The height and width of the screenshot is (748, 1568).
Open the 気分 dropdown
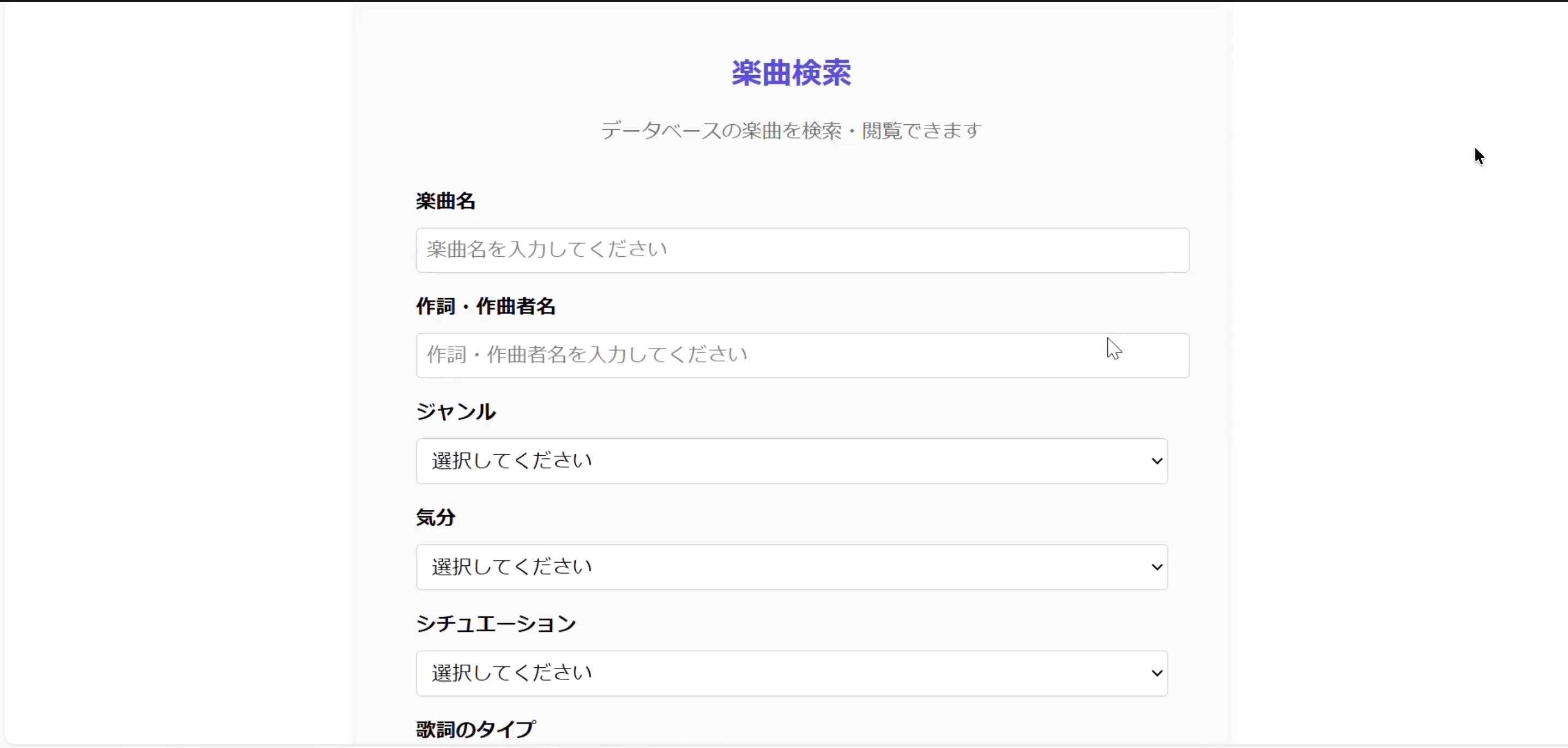[791, 566]
